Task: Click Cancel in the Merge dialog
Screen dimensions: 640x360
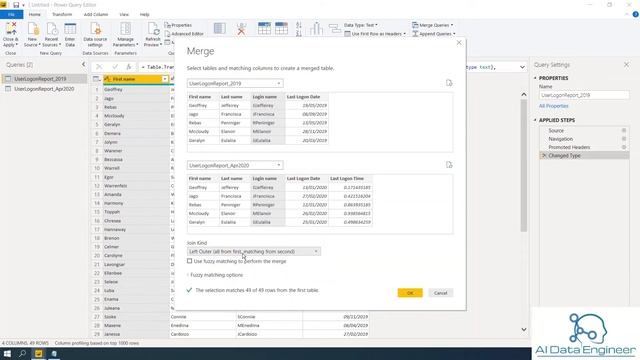Action: (x=440, y=293)
